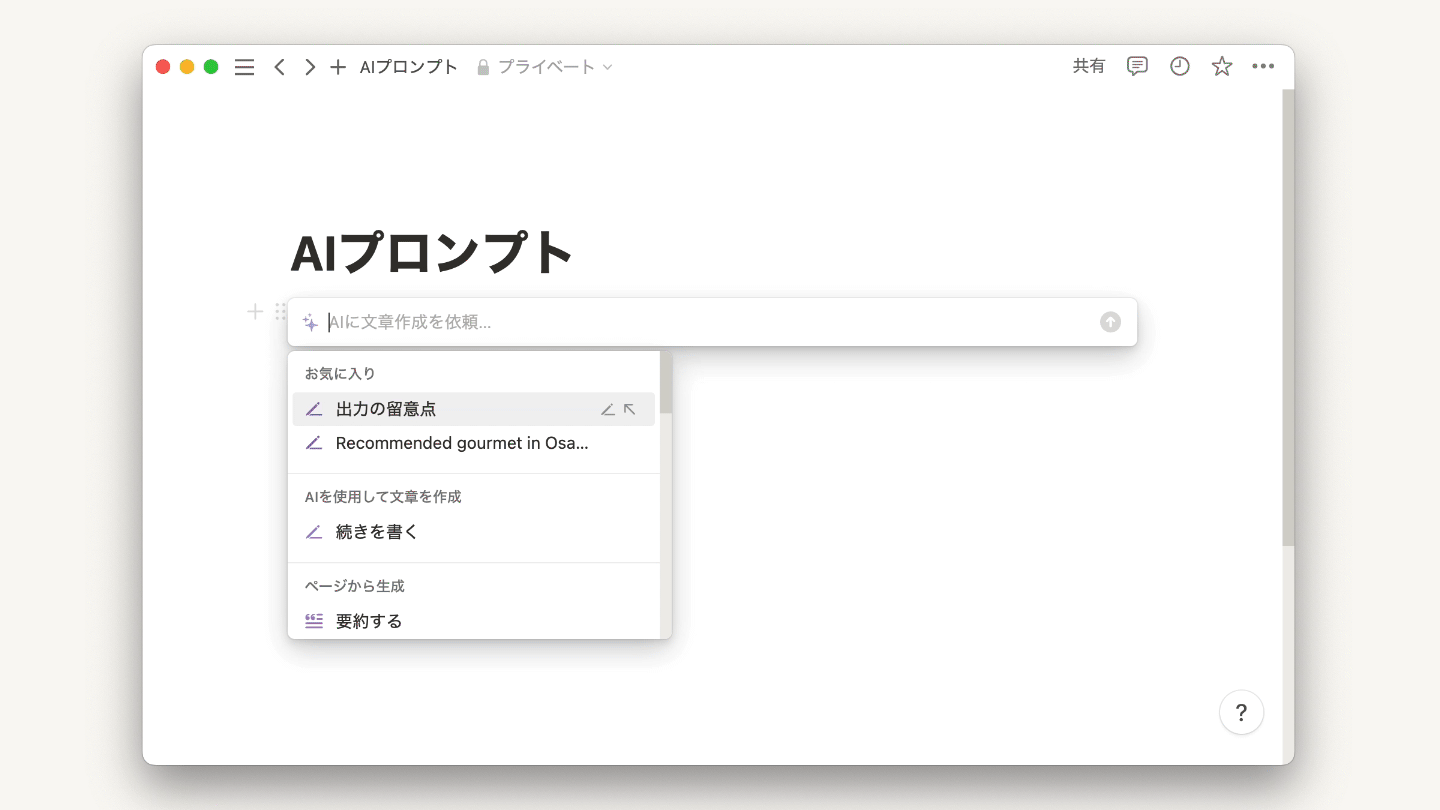Go back with the left arrow
1440x810 pixels.
tap(280, 67)
